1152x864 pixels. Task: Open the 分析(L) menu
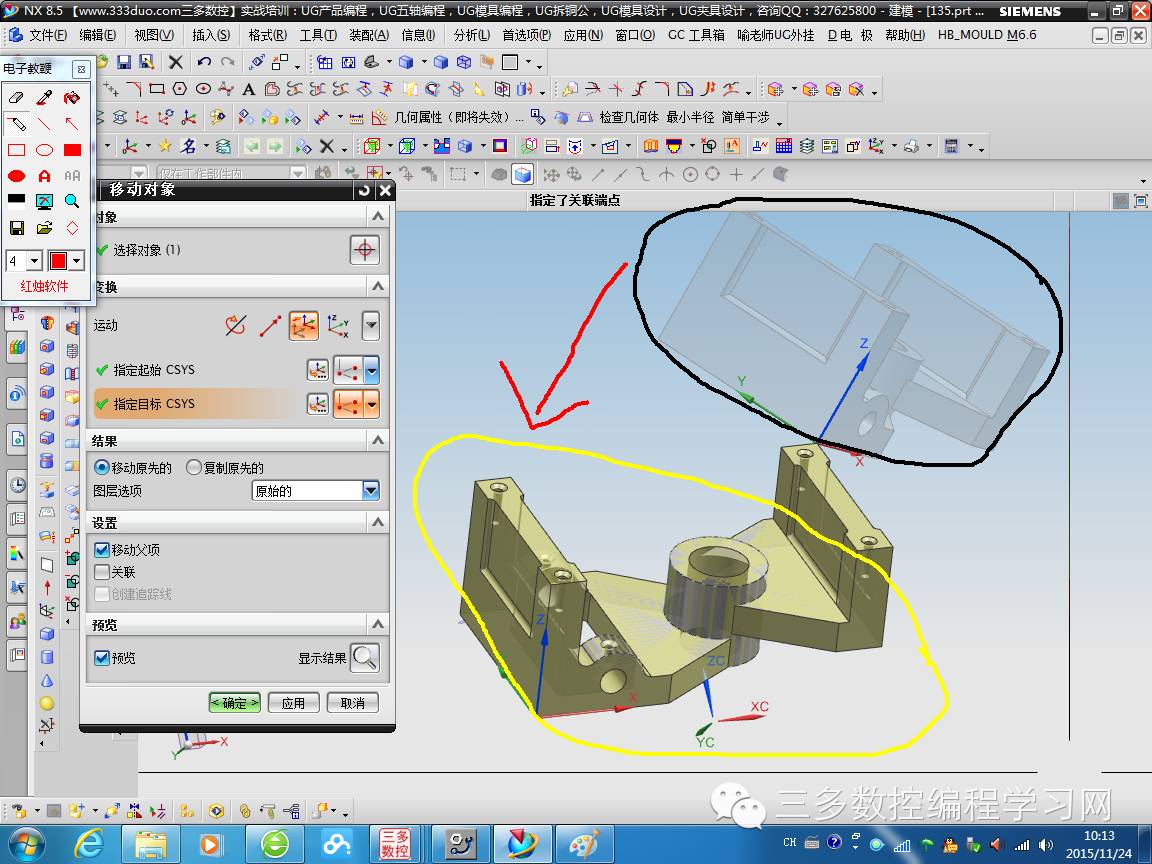(x=472, y=35)
